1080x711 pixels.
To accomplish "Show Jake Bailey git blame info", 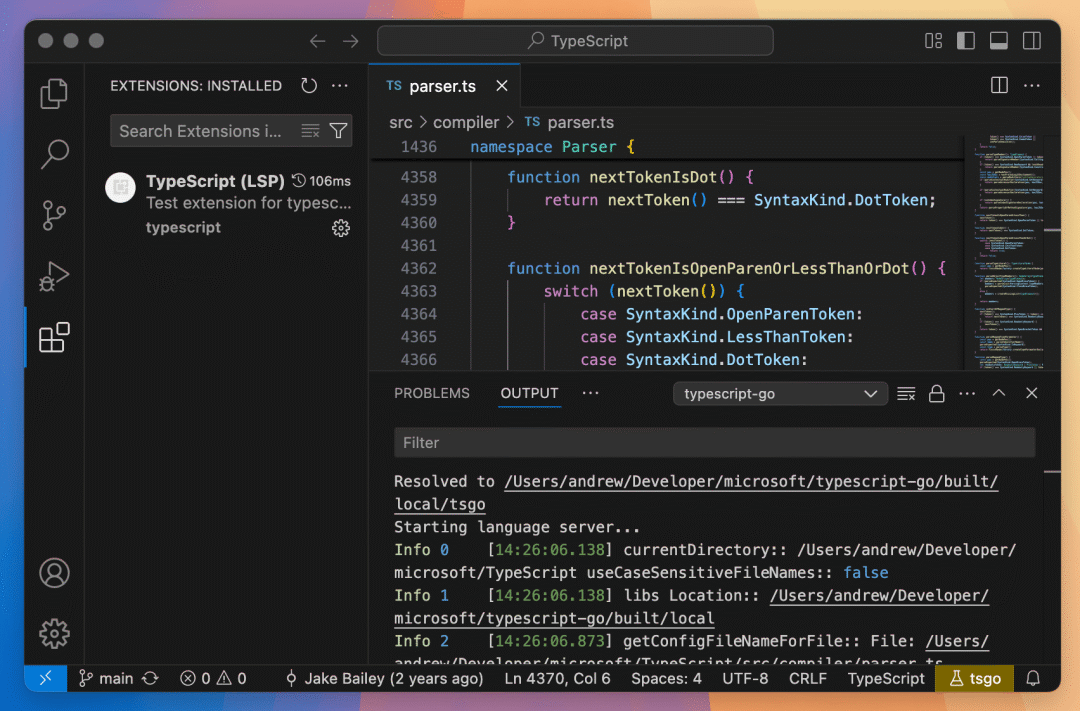I will [x=384, y=679].
